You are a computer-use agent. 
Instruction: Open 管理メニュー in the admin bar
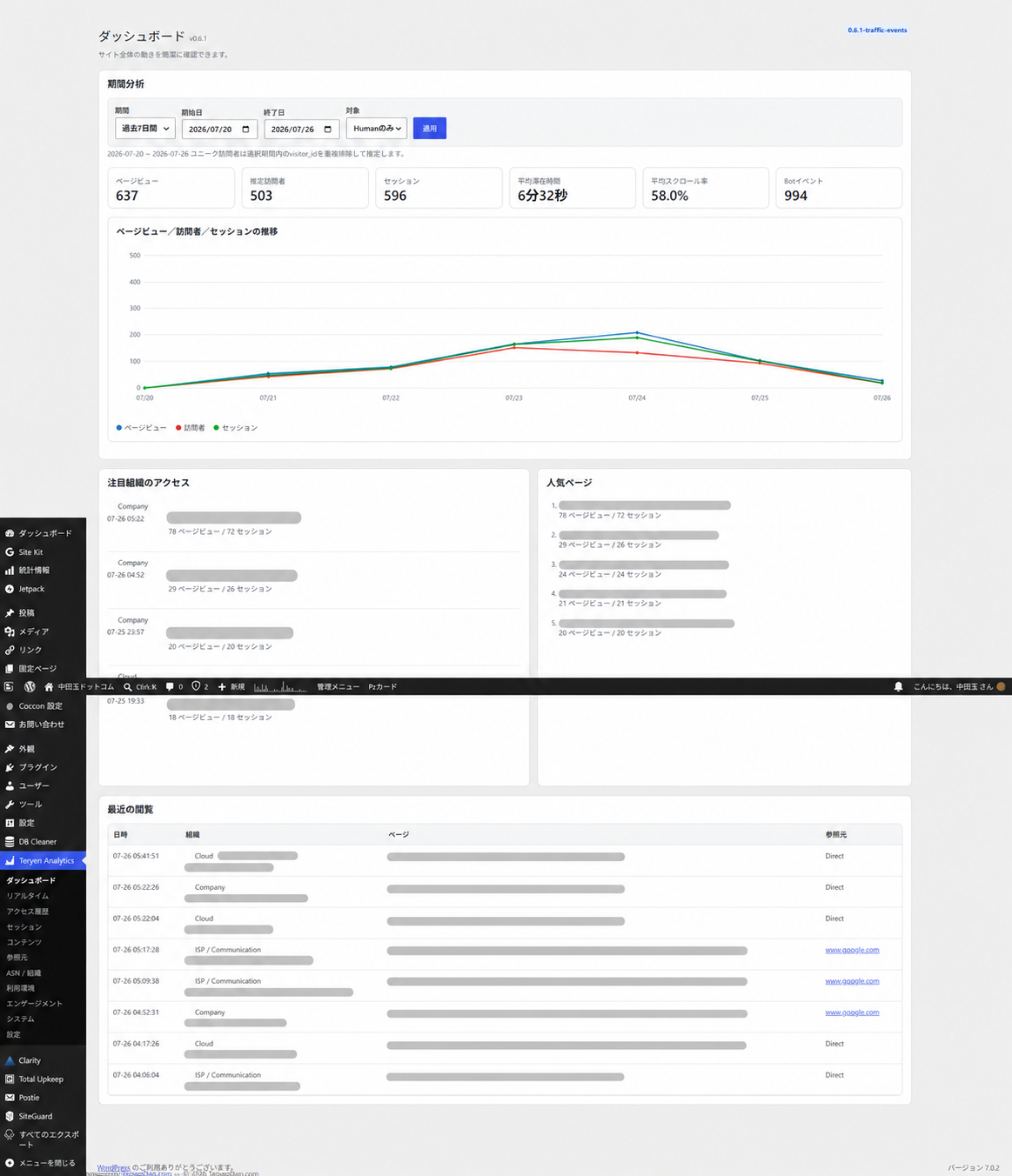(x=338, y=687)
